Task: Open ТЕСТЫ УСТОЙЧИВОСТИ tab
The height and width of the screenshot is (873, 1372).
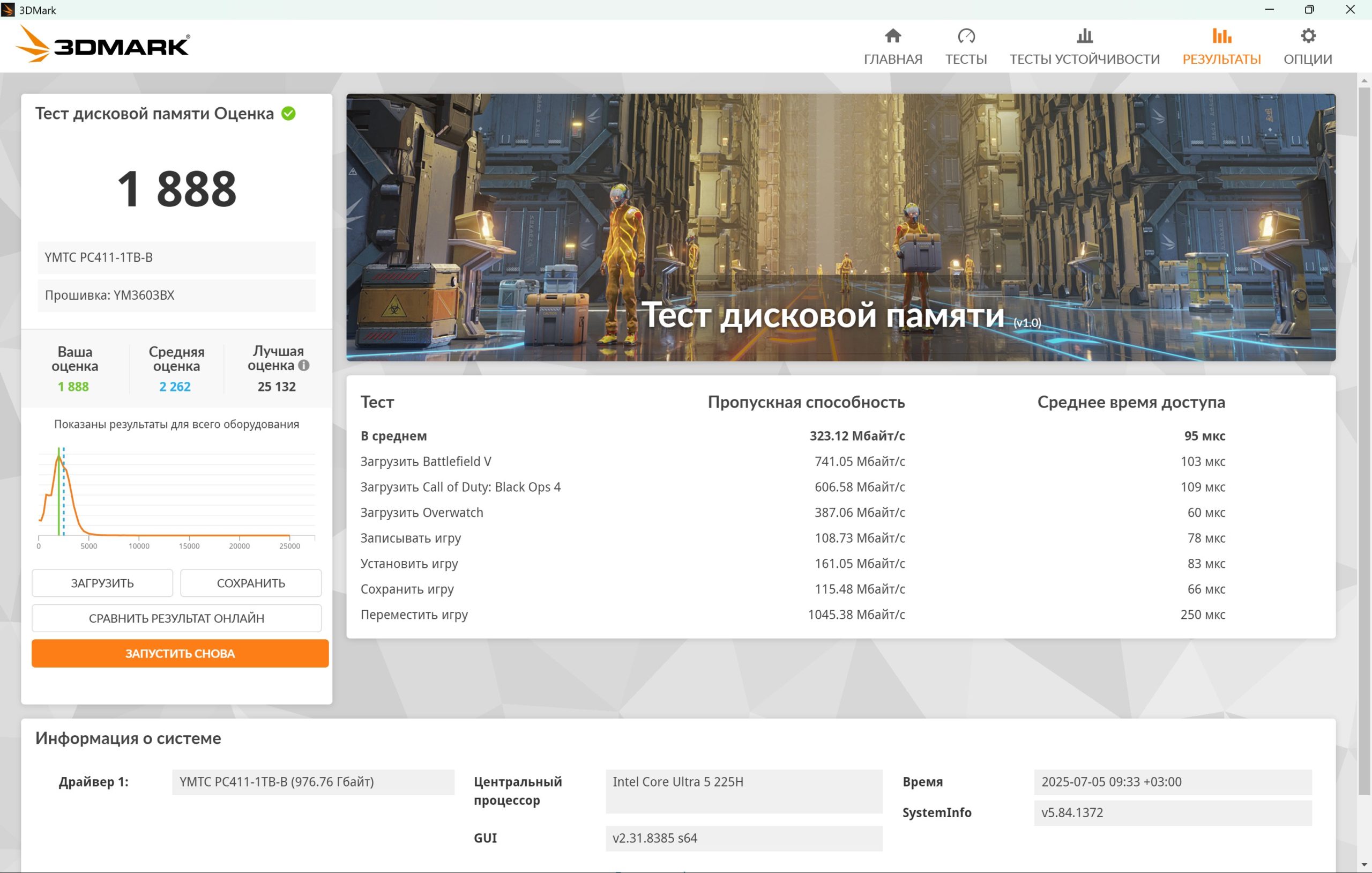Action: coord(1084,47)
